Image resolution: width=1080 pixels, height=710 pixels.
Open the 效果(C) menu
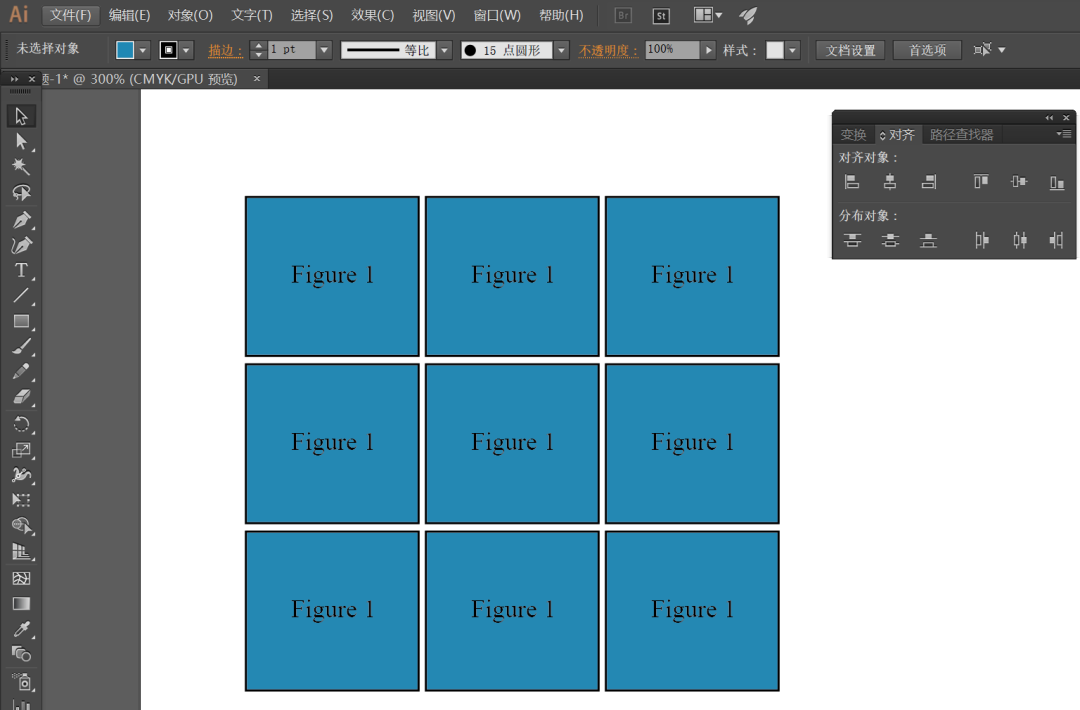[x=373, y=15]
